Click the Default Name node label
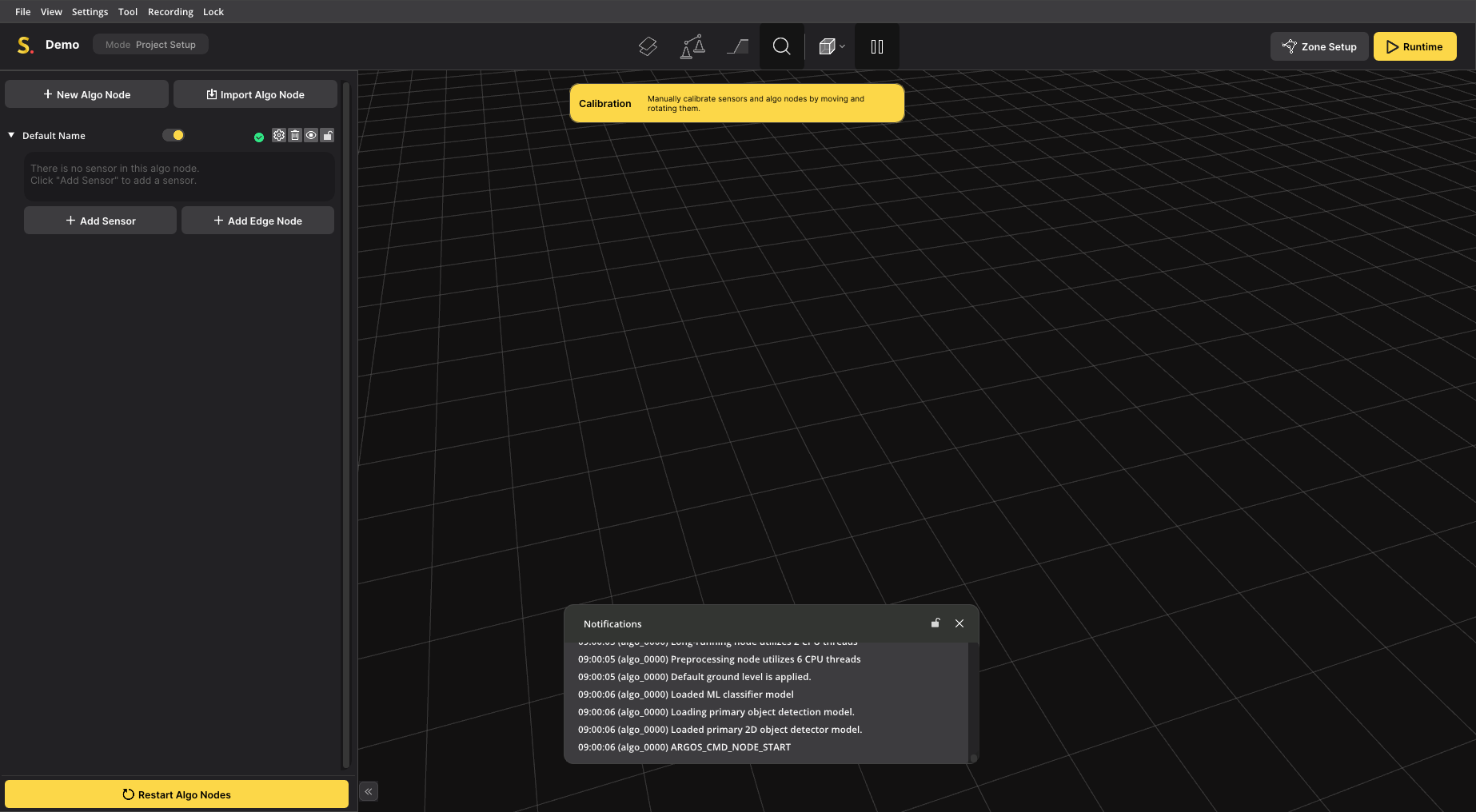Viewport: 1476px width, 812px height. pyautogui.click(x=54, y=135)
